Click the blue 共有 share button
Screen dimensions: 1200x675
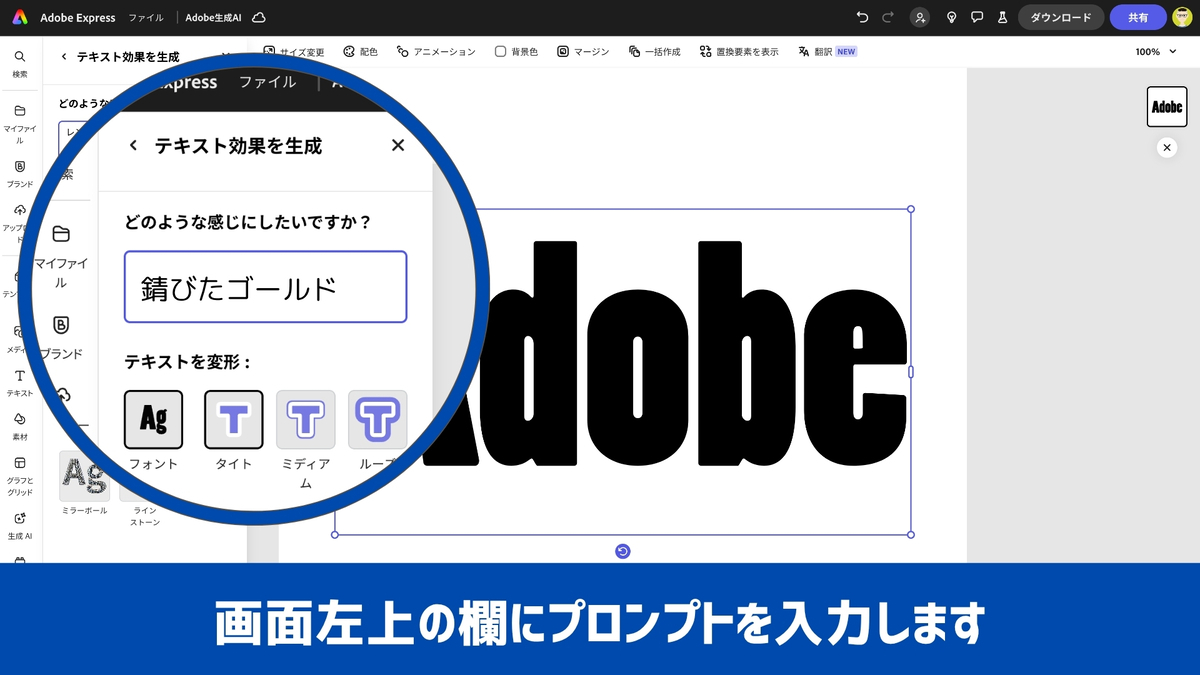[1138, 17]
